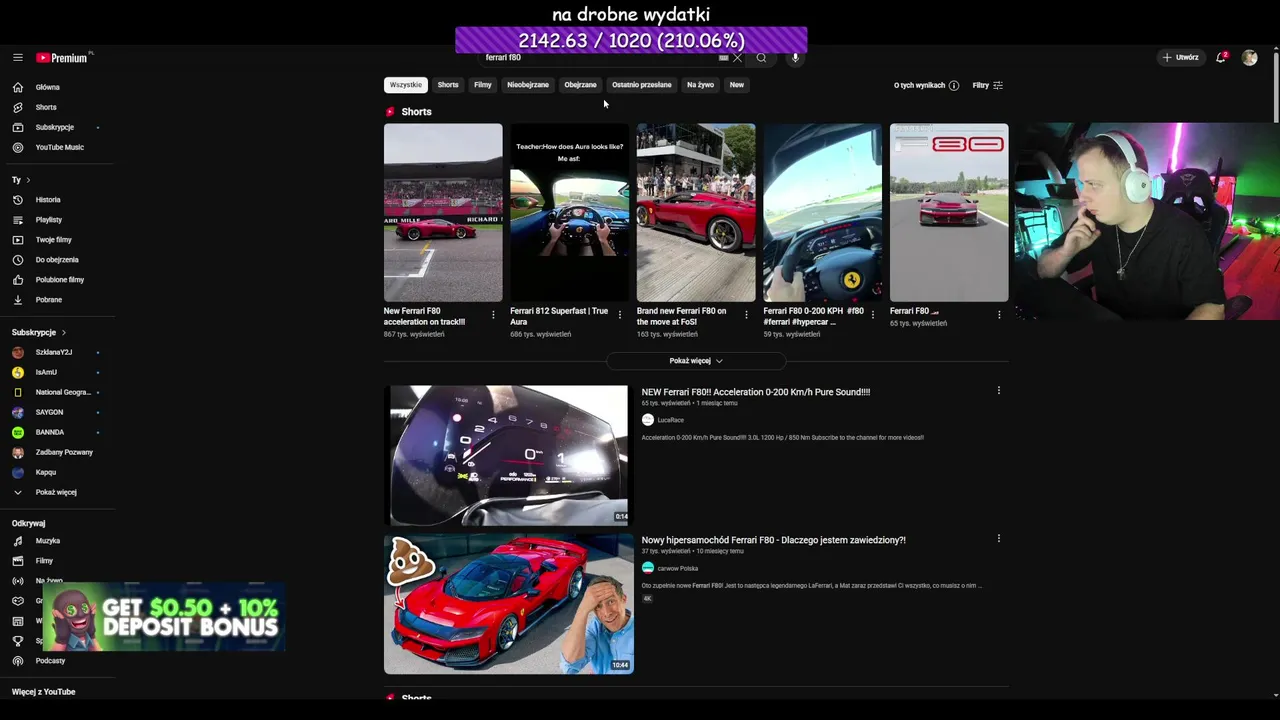1280x720 pixels.
Task: Open NEW Ferrari F80!! Acceleration video title
Action: pos(756,392)
